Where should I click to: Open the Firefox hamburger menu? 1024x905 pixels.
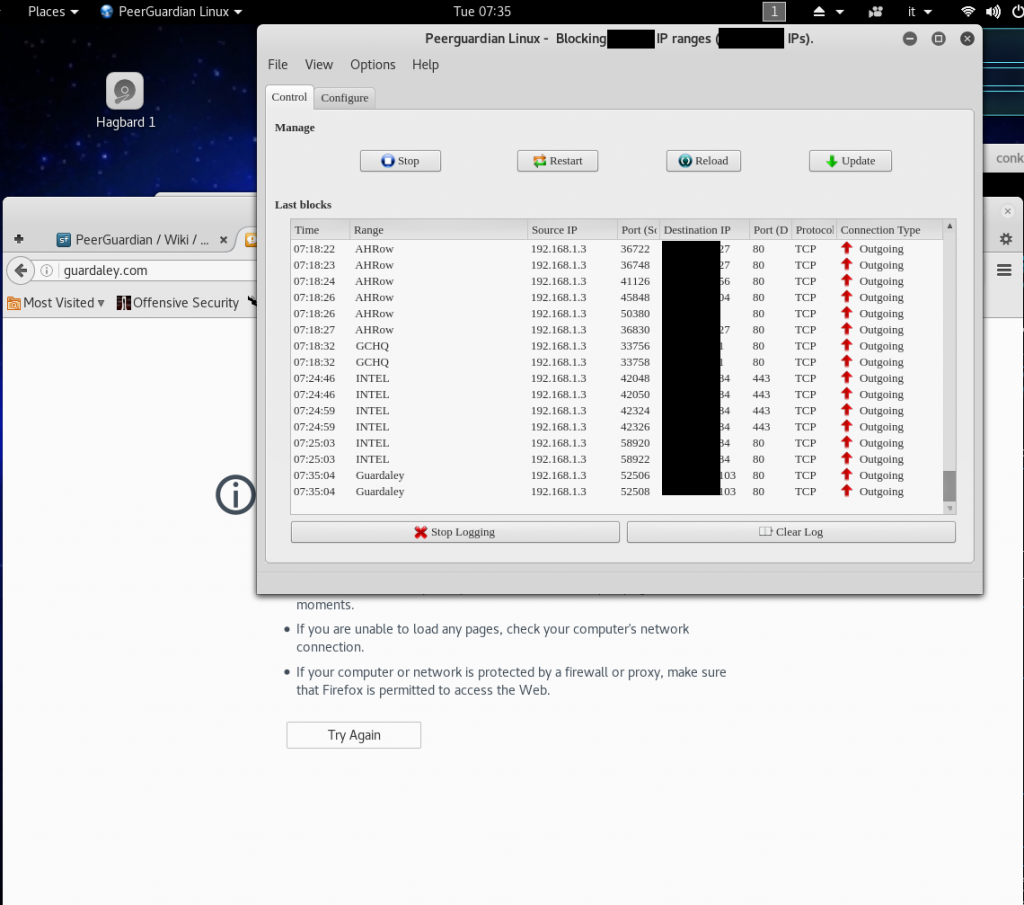pos(1004,270)
